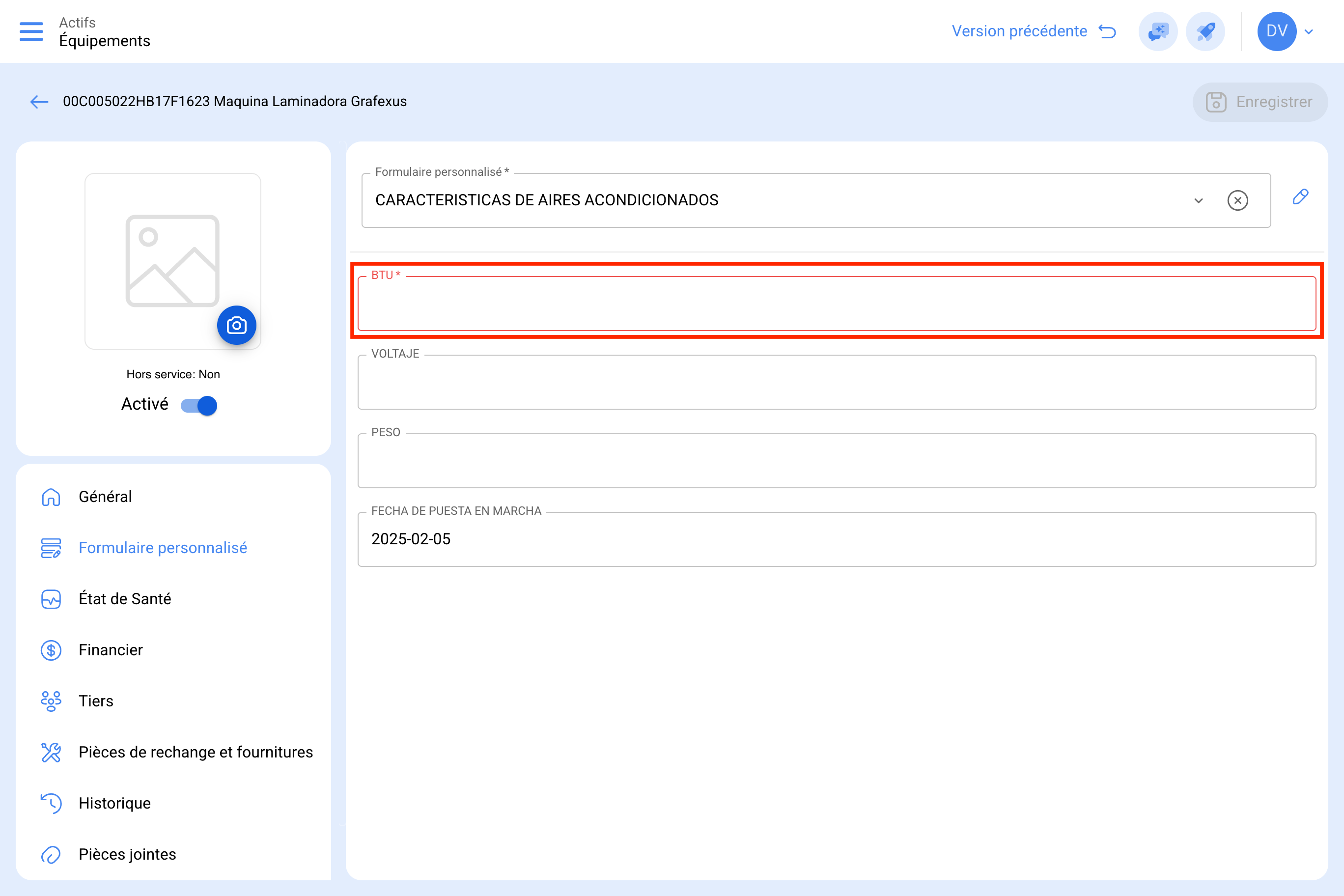Image resolution: width=1344 pixels, height=896 pixels.
Task: Focus the BTU input field
Action: tap(837, 304)
